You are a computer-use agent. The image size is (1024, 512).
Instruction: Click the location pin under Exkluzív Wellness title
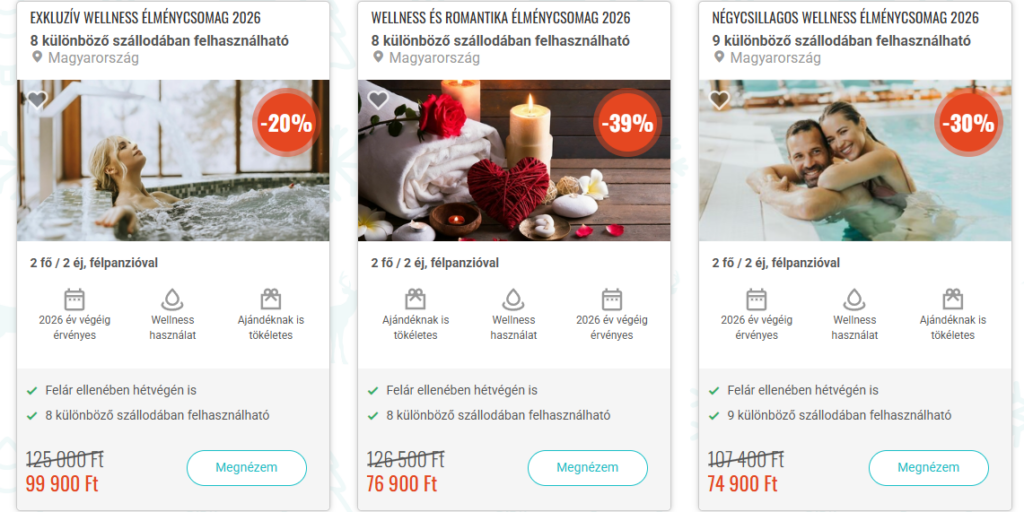pyautogui.click(x=37, y=57)
